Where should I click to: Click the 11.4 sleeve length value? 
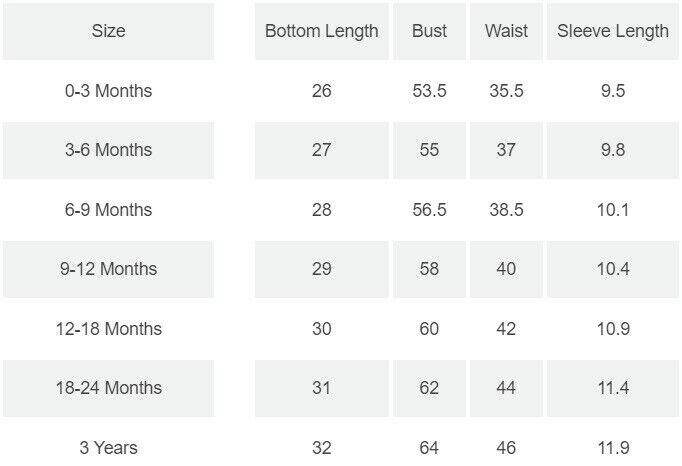[x=613, y=388]
